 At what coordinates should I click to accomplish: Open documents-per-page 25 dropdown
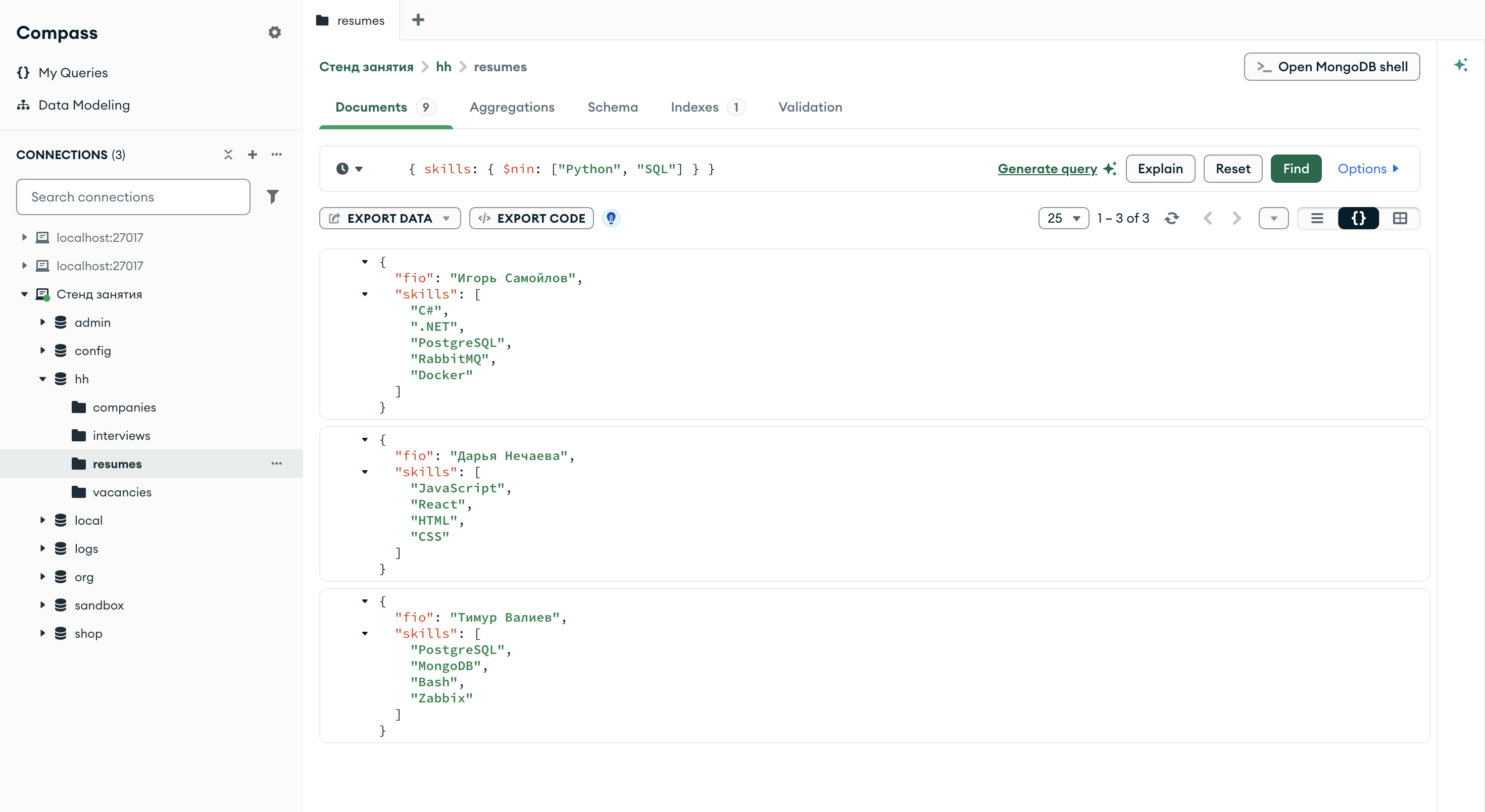pyautogui.click(x=1064, y=219)
